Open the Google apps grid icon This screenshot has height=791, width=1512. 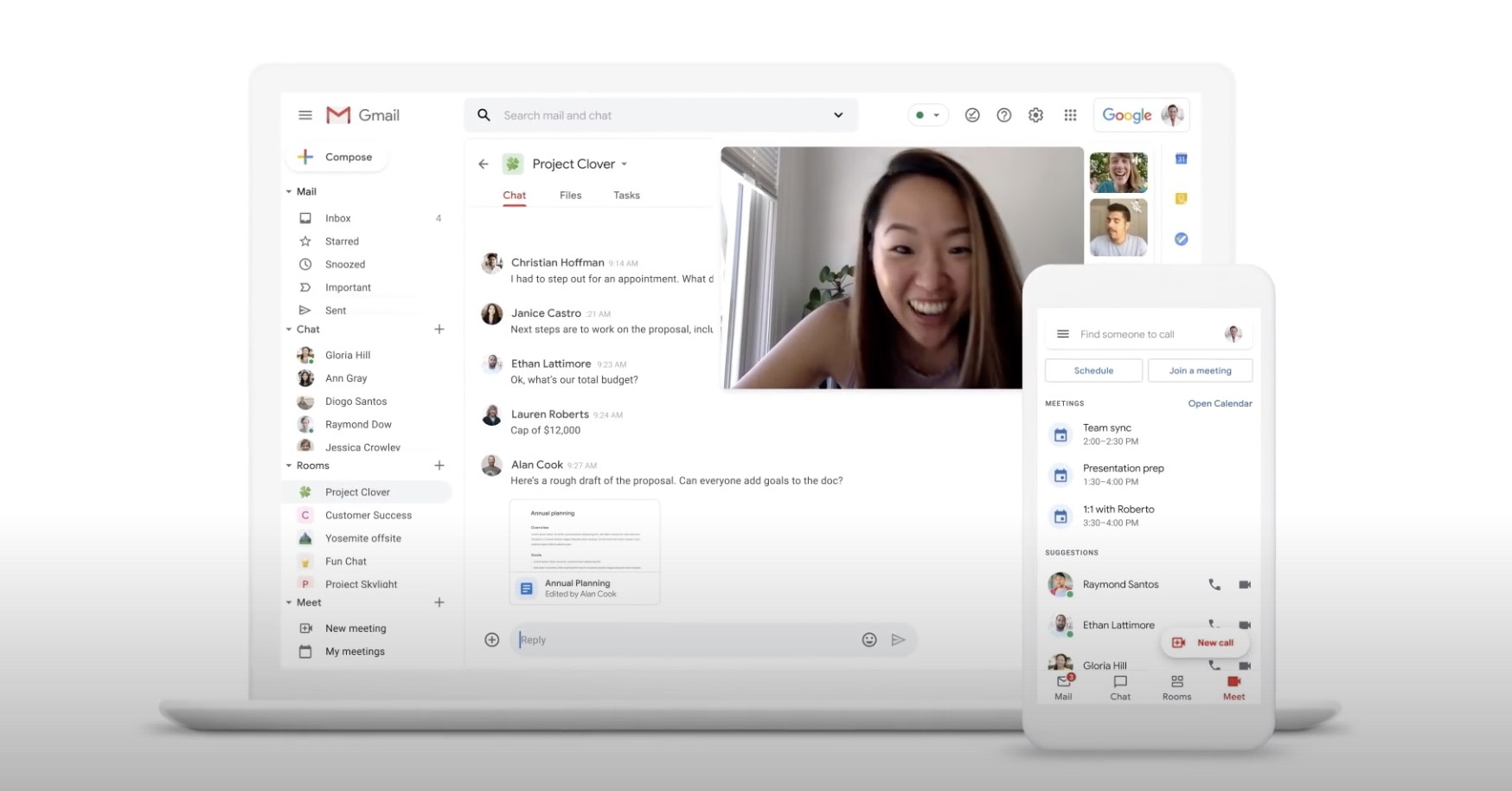click(x=1070, y=115)
